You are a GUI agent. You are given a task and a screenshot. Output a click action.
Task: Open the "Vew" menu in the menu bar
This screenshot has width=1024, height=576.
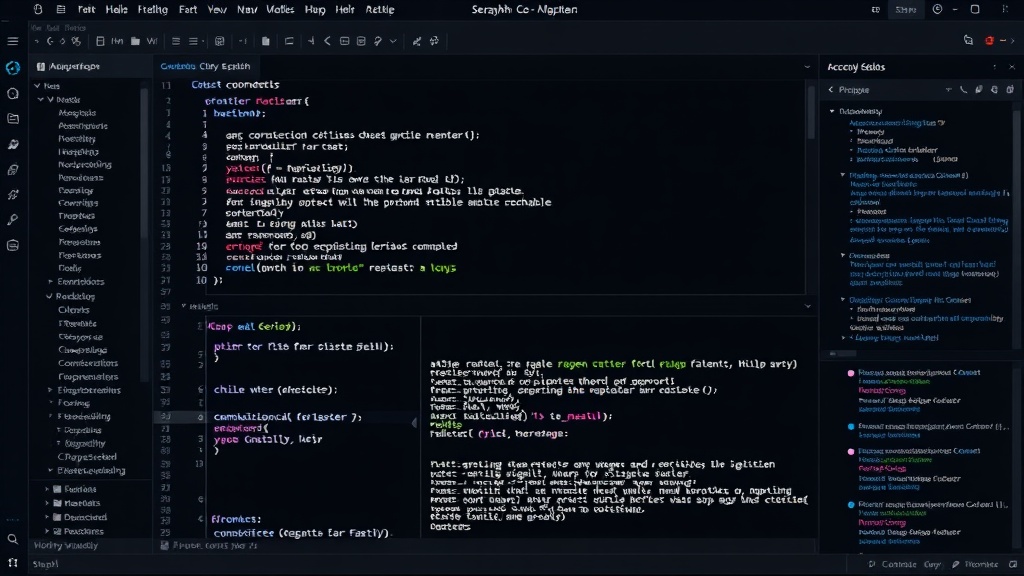pos(217,9)
